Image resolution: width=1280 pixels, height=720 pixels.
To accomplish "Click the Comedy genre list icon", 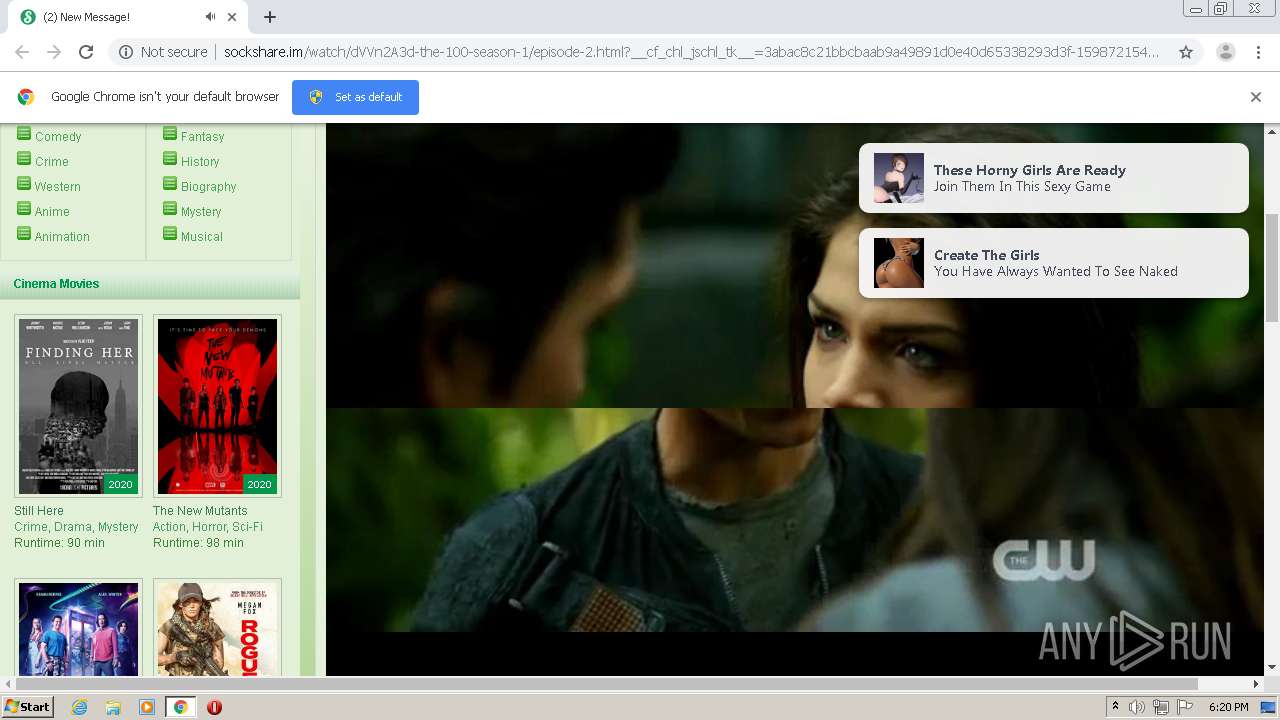I will 24,134.
